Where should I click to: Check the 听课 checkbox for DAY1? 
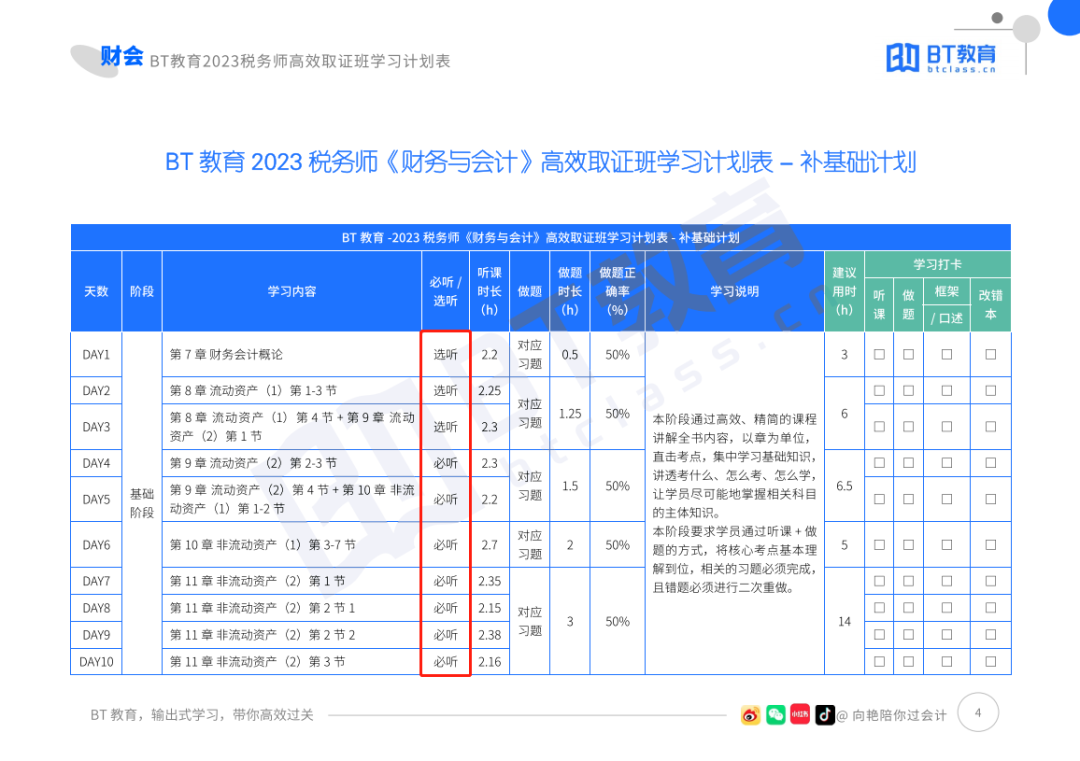click(x=879, y=354)
